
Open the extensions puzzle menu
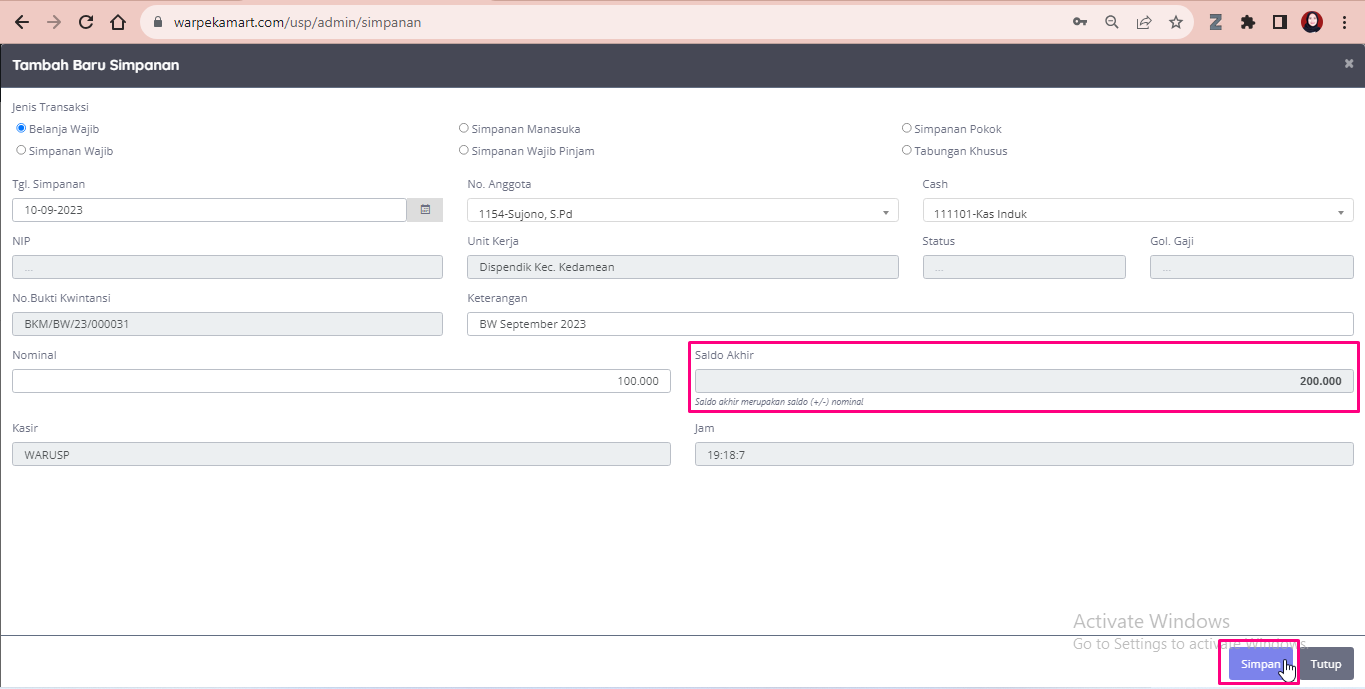pyautogui.click(x=1248, y=22)
